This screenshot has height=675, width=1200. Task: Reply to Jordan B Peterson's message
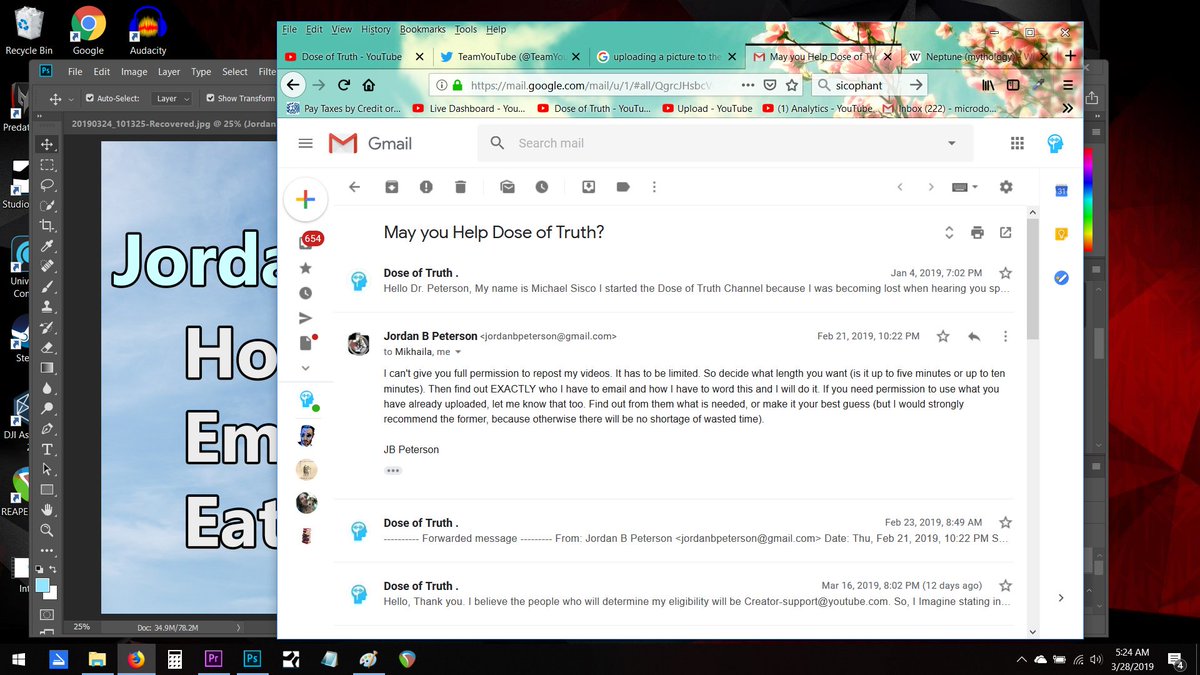tap(974, 337)
